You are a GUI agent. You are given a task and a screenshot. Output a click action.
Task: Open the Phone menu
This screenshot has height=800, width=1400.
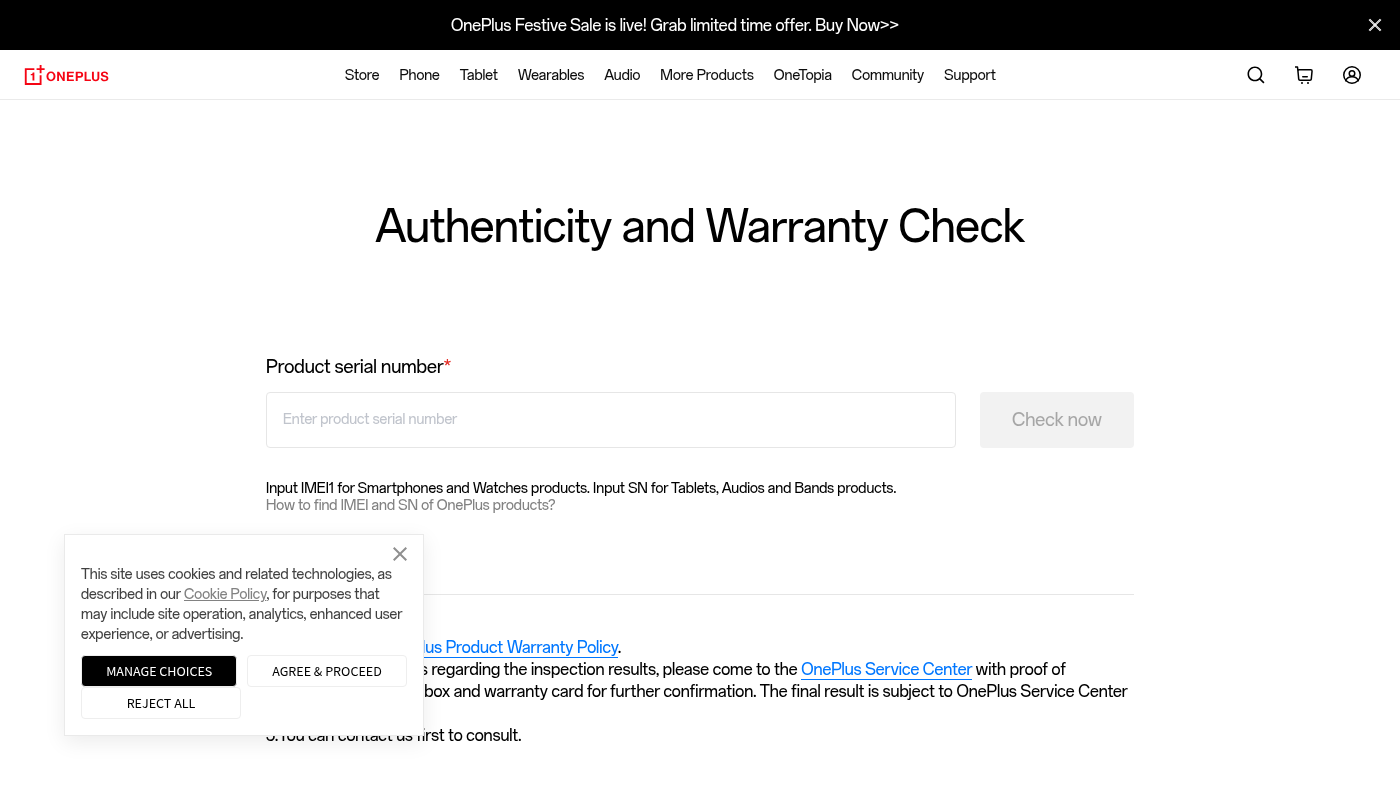click(x=419, y=75)
